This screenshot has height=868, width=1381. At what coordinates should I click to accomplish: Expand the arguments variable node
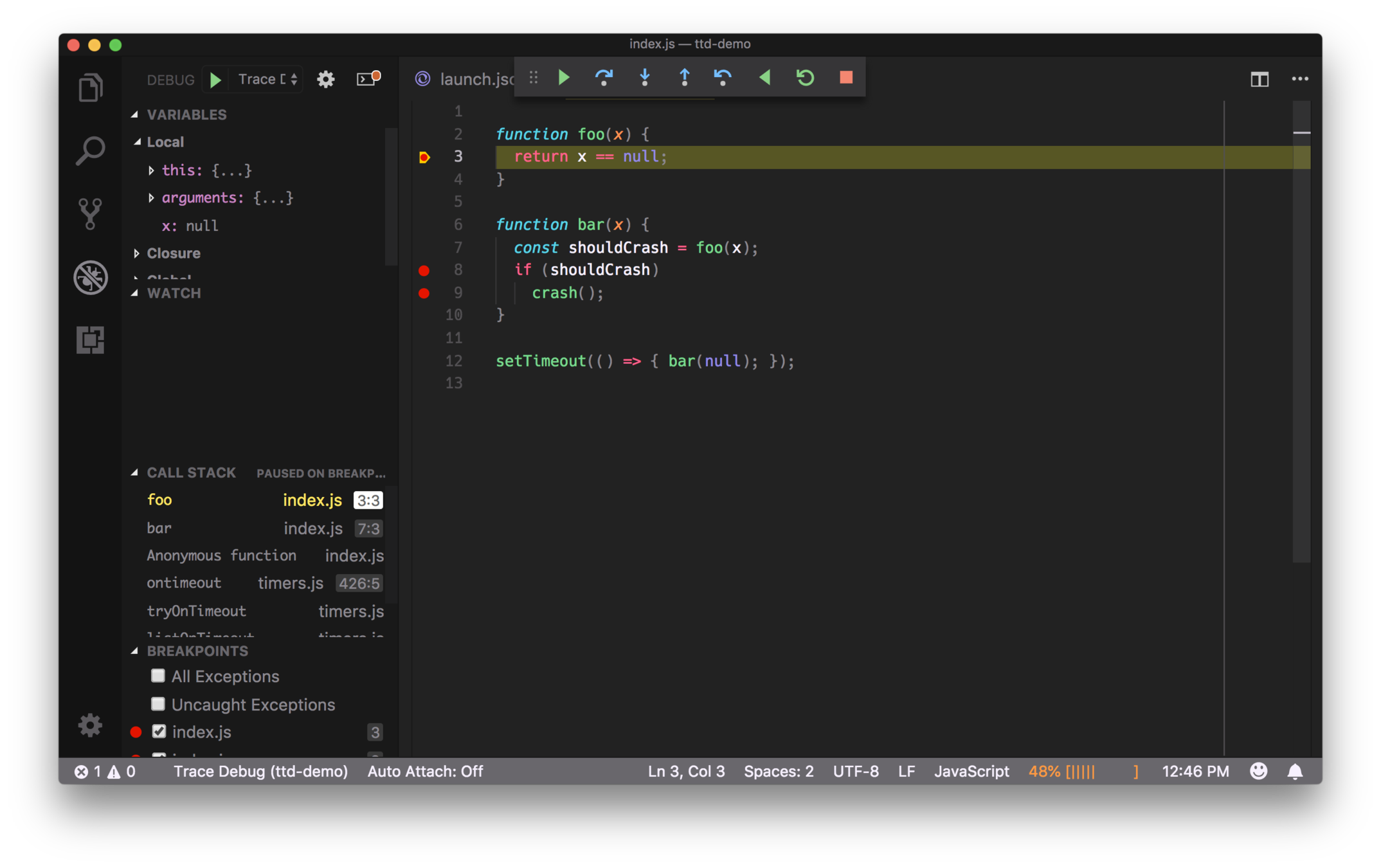pos(151,198)
